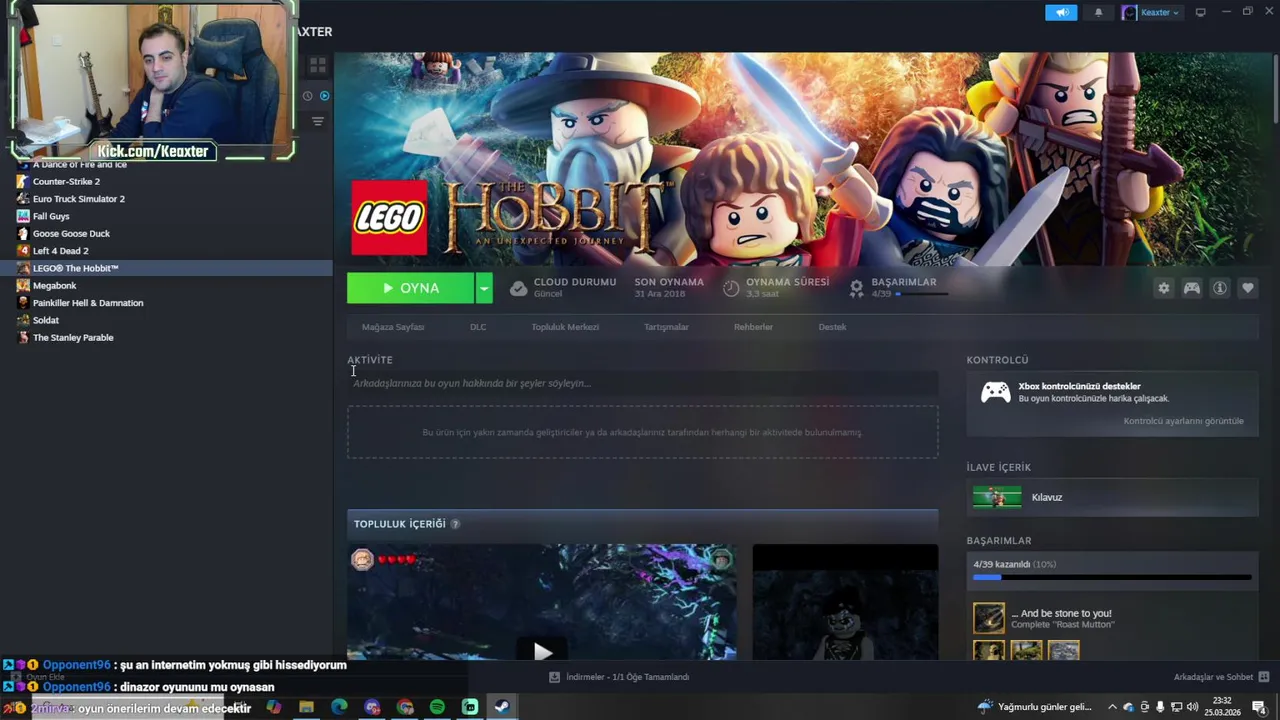Open Kılavuz manual entry
1280x720 pixels.
pos(1112,497)
